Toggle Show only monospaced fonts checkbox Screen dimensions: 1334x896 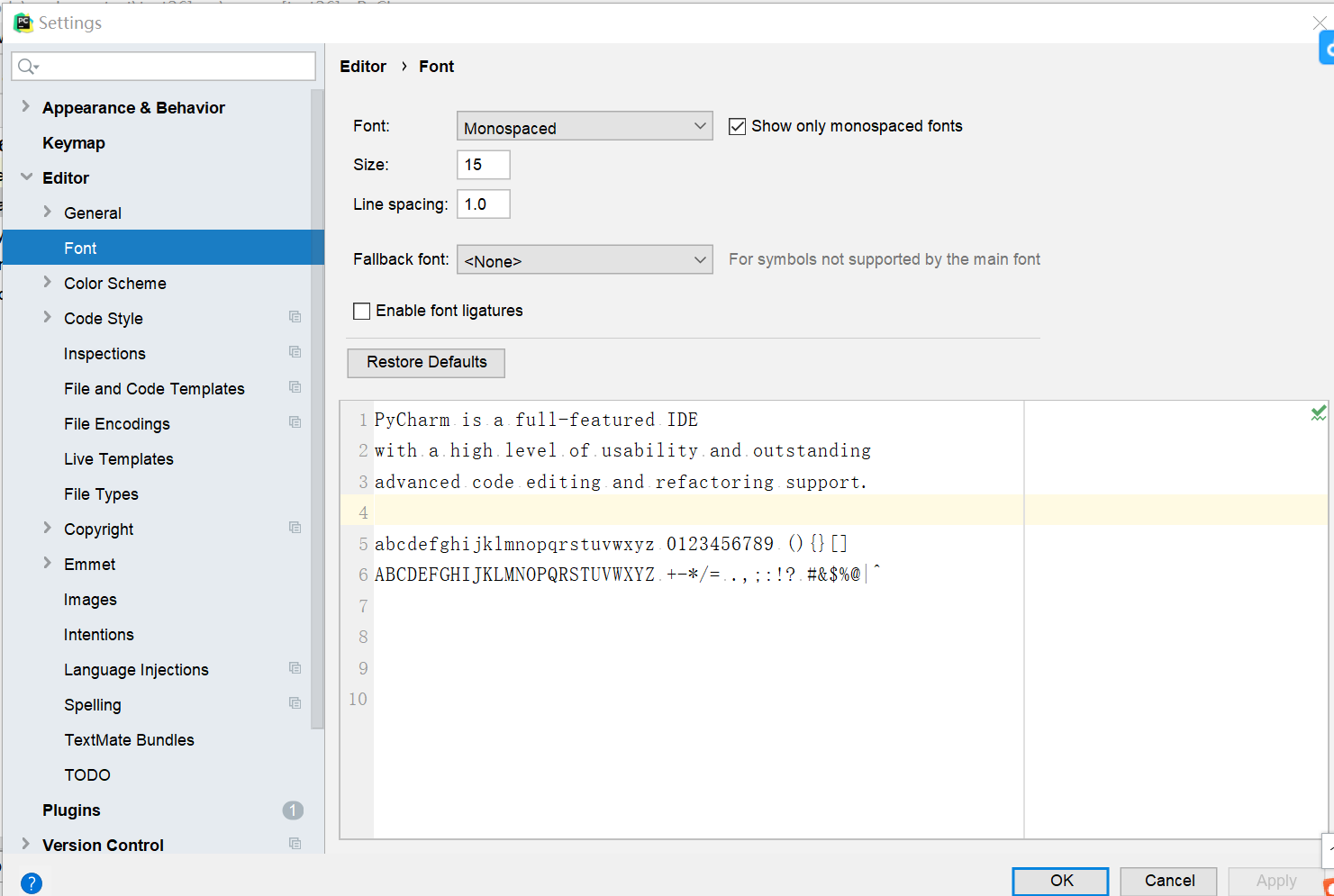pyautogui.click(x=737, y=126)
